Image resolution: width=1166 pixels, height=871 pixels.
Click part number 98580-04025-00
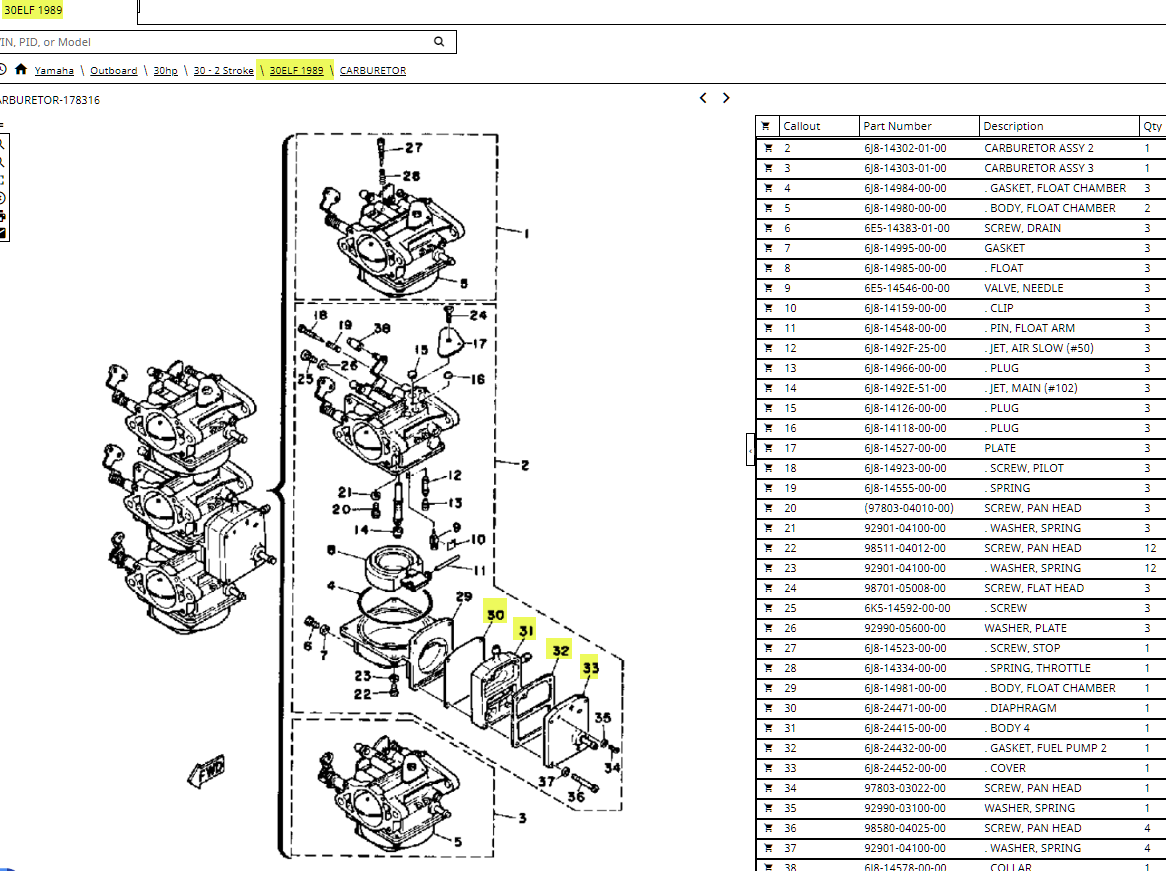(x=905, y=828)
